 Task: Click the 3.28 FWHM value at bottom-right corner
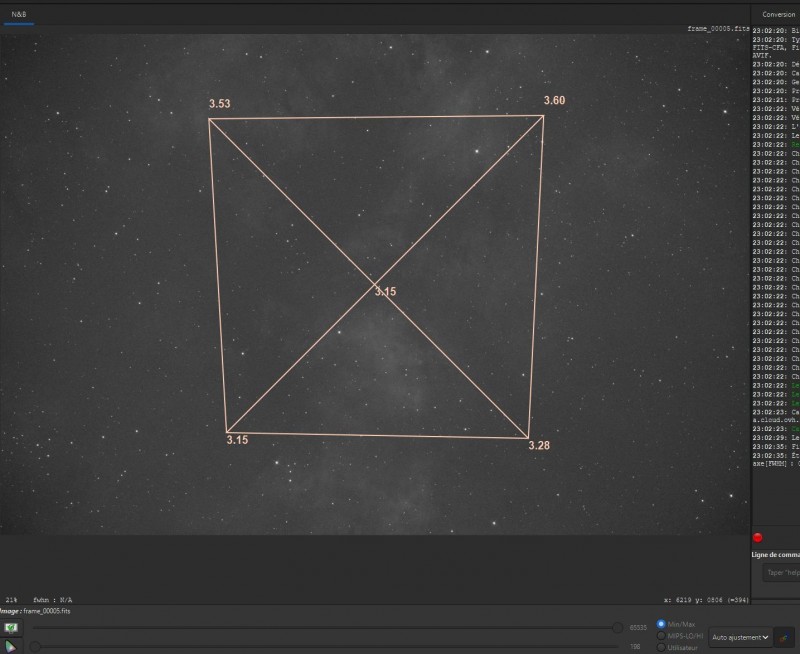point(539,445)
